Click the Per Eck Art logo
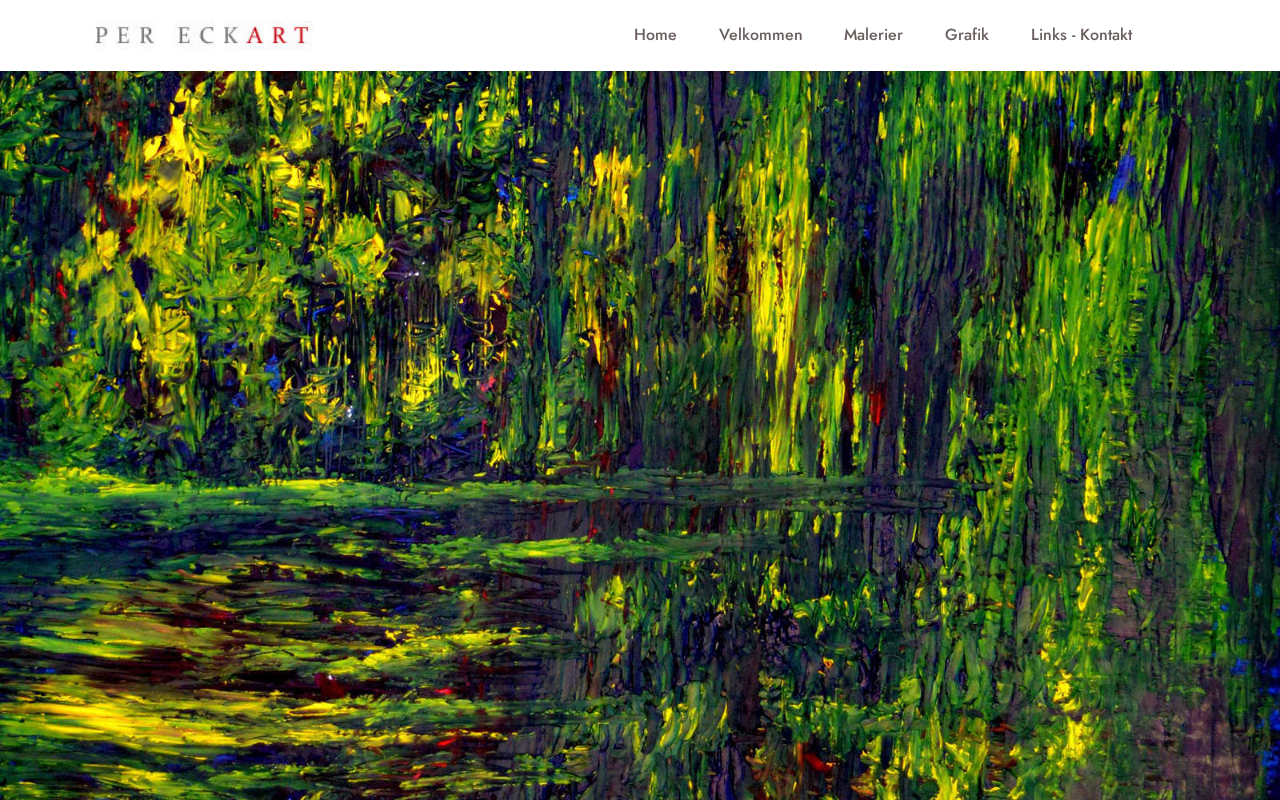The width and height of the screenshot is (1280, 800). [x=202, y=35]
